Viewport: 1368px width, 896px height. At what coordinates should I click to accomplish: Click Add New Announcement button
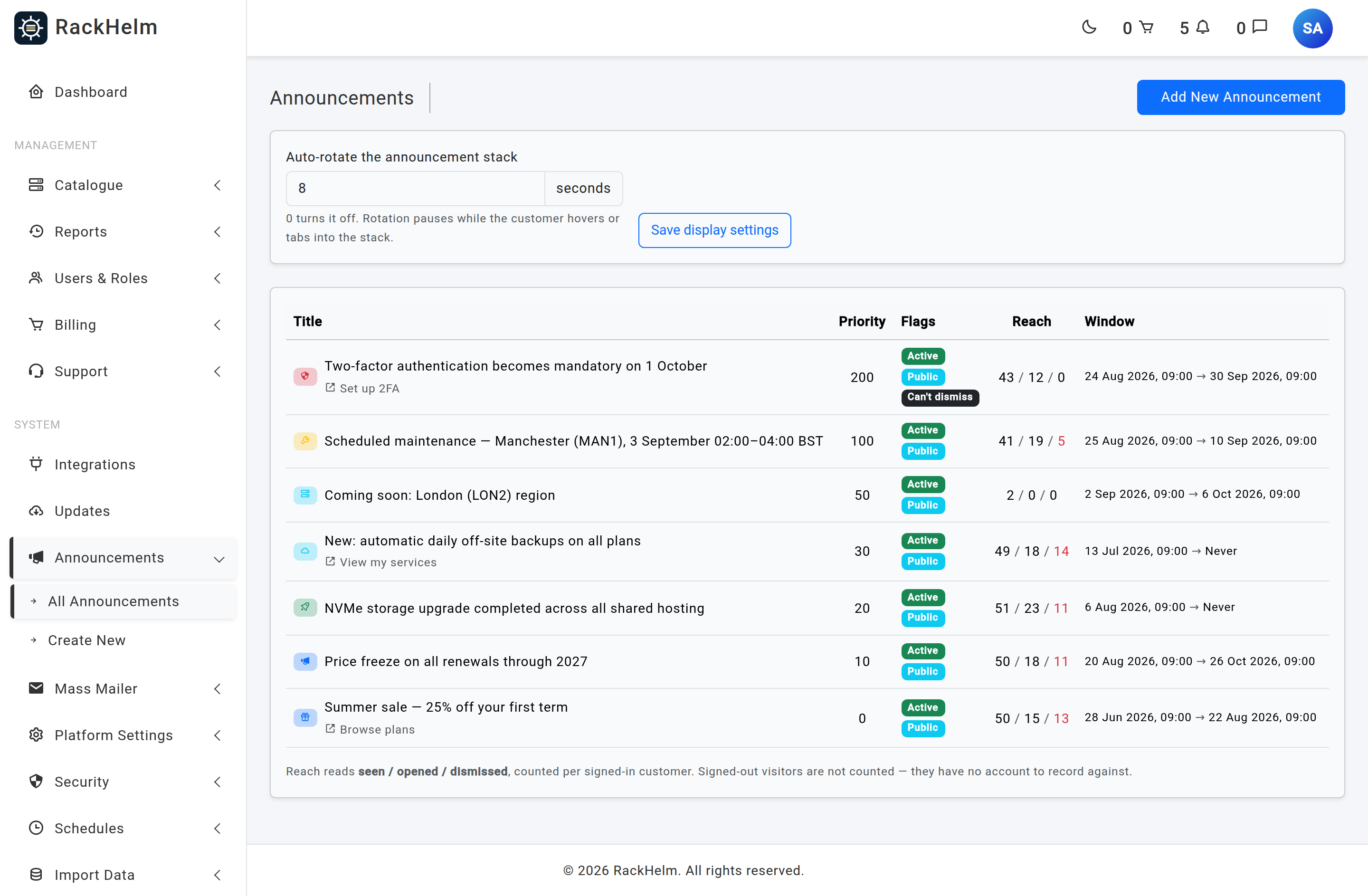1240,97
